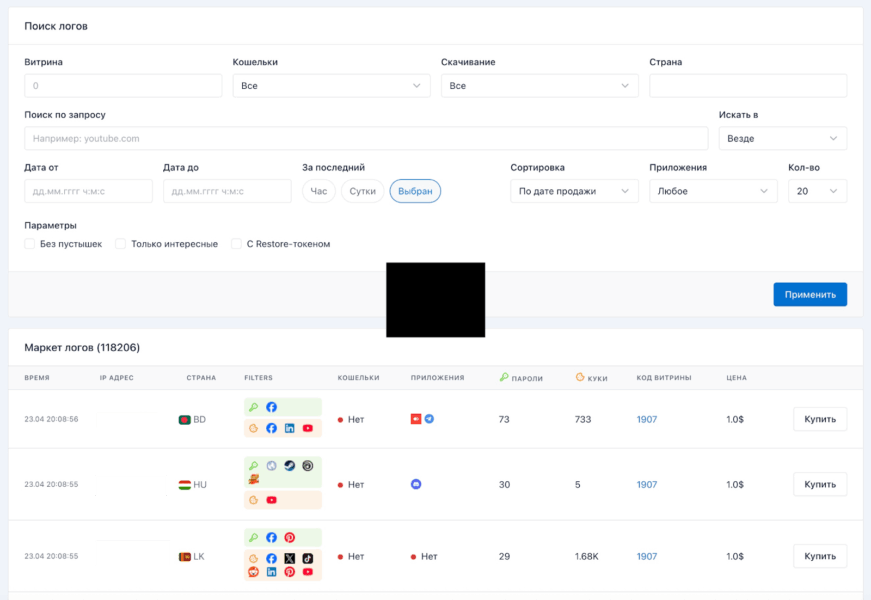This screenshot has width=871, height=600.
Task: Click the LinkedIn icon in the BD row
Action: (289, 428)
